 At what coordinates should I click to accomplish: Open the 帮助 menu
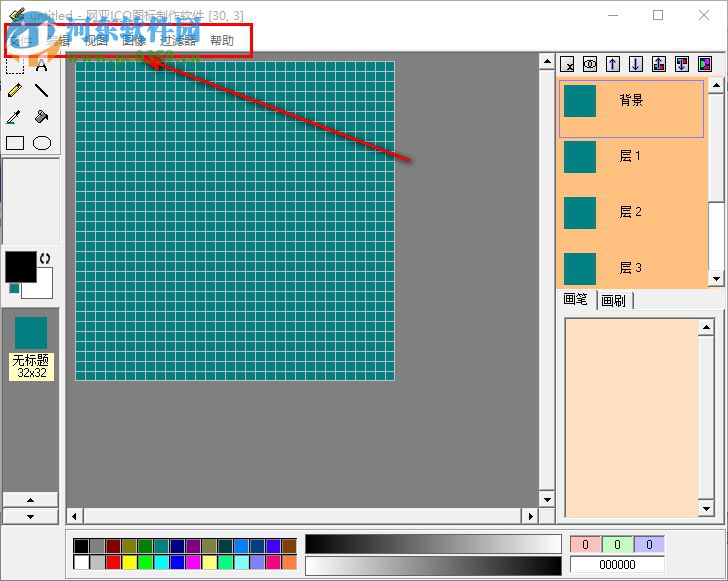(222, 40)
